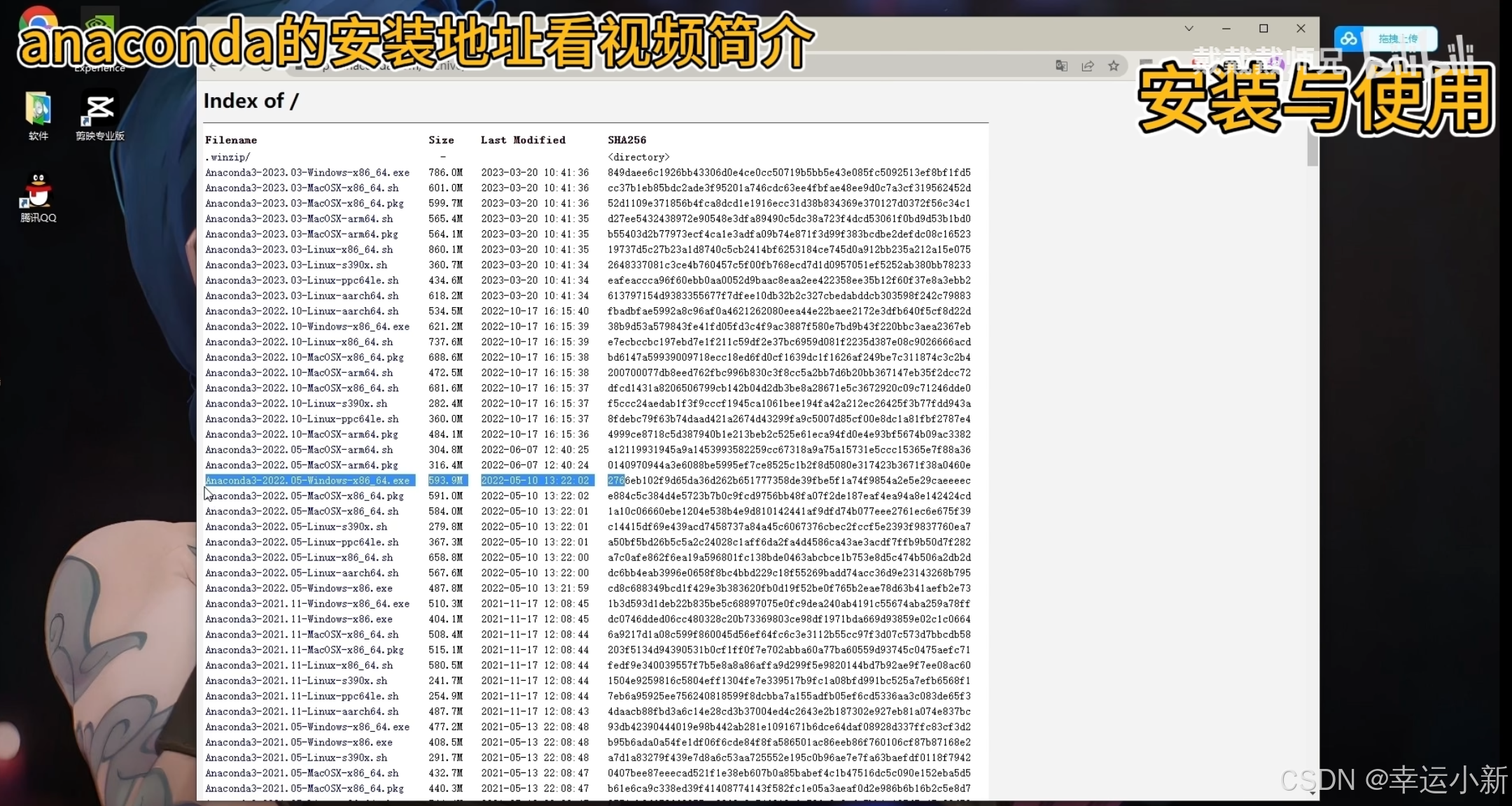
Task: Click the share page icon
Action: pyautogui.click(x=1087, y=66)
